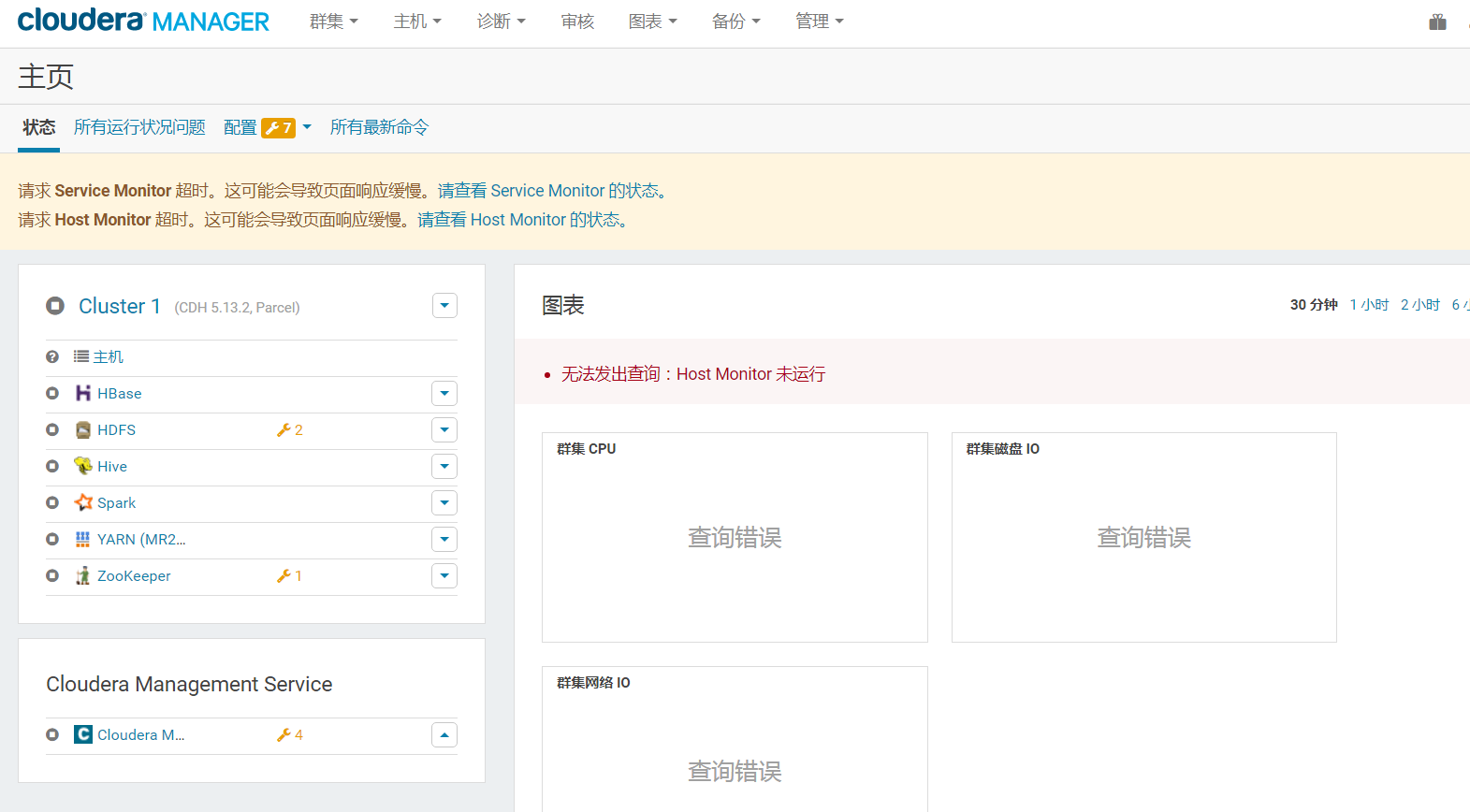
Task: Open Spark actions dropdown
Action: [444, 502]
